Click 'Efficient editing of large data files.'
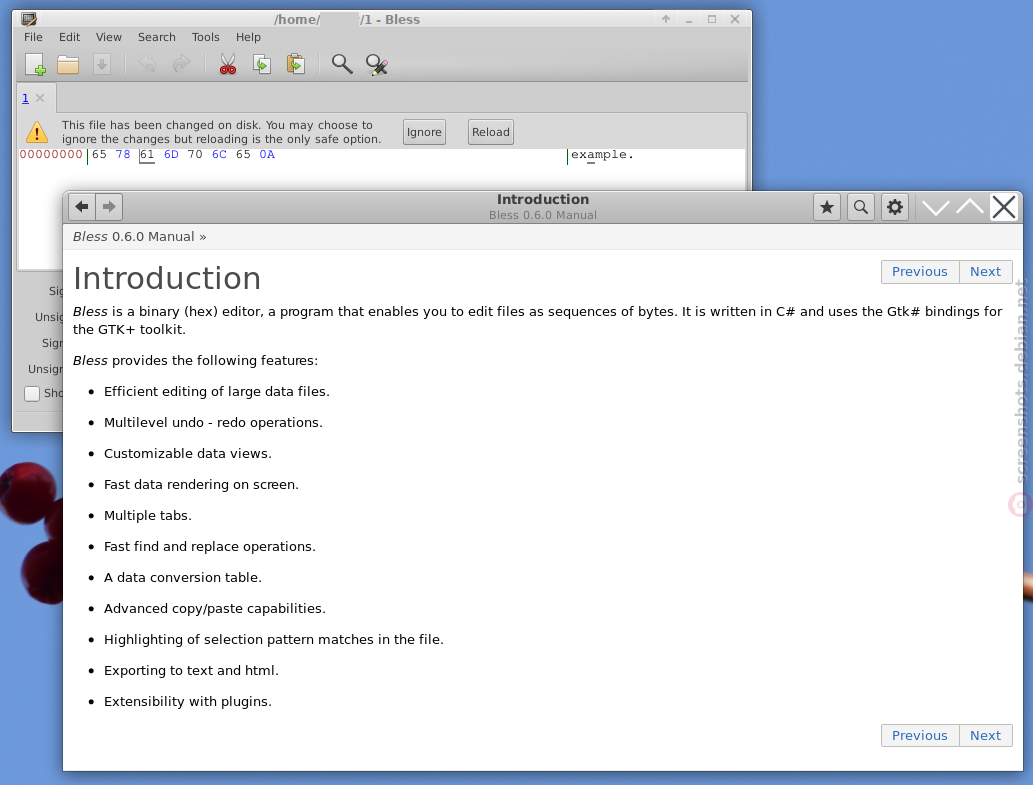The width and height of the screenshot is (1033, 785). click(217, 392)
